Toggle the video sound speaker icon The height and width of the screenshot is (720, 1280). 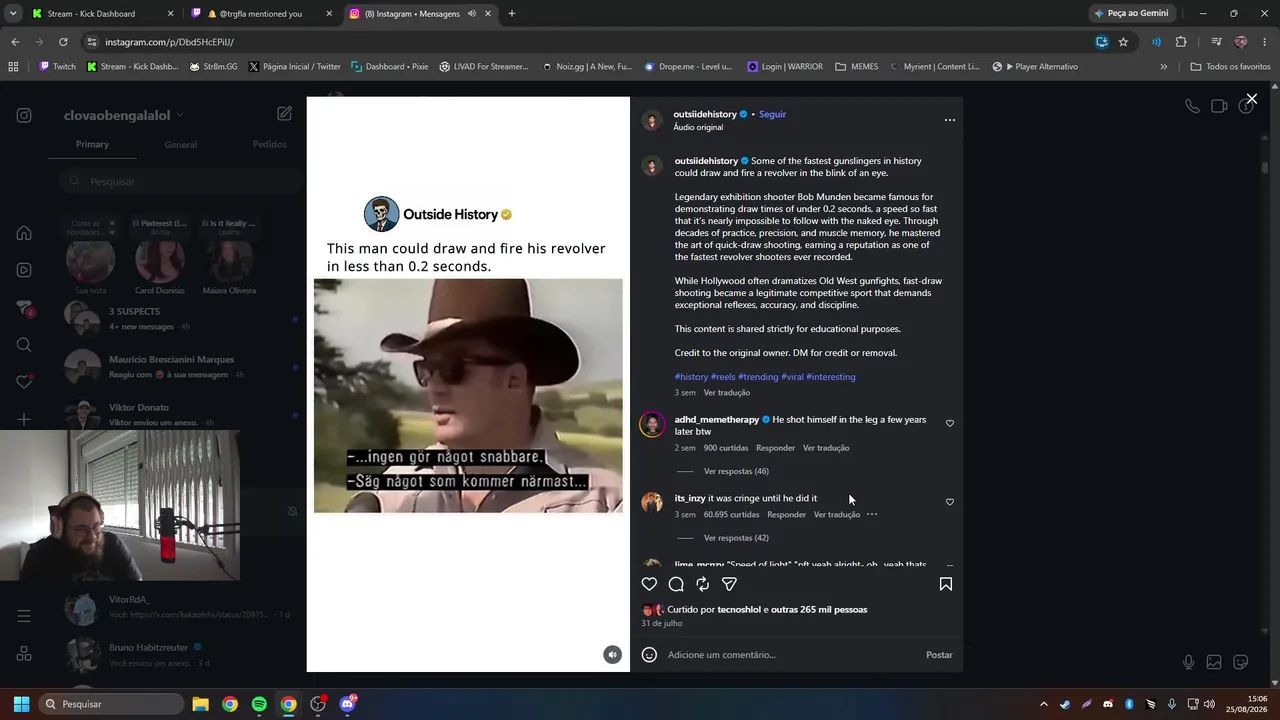coord(612,655)
